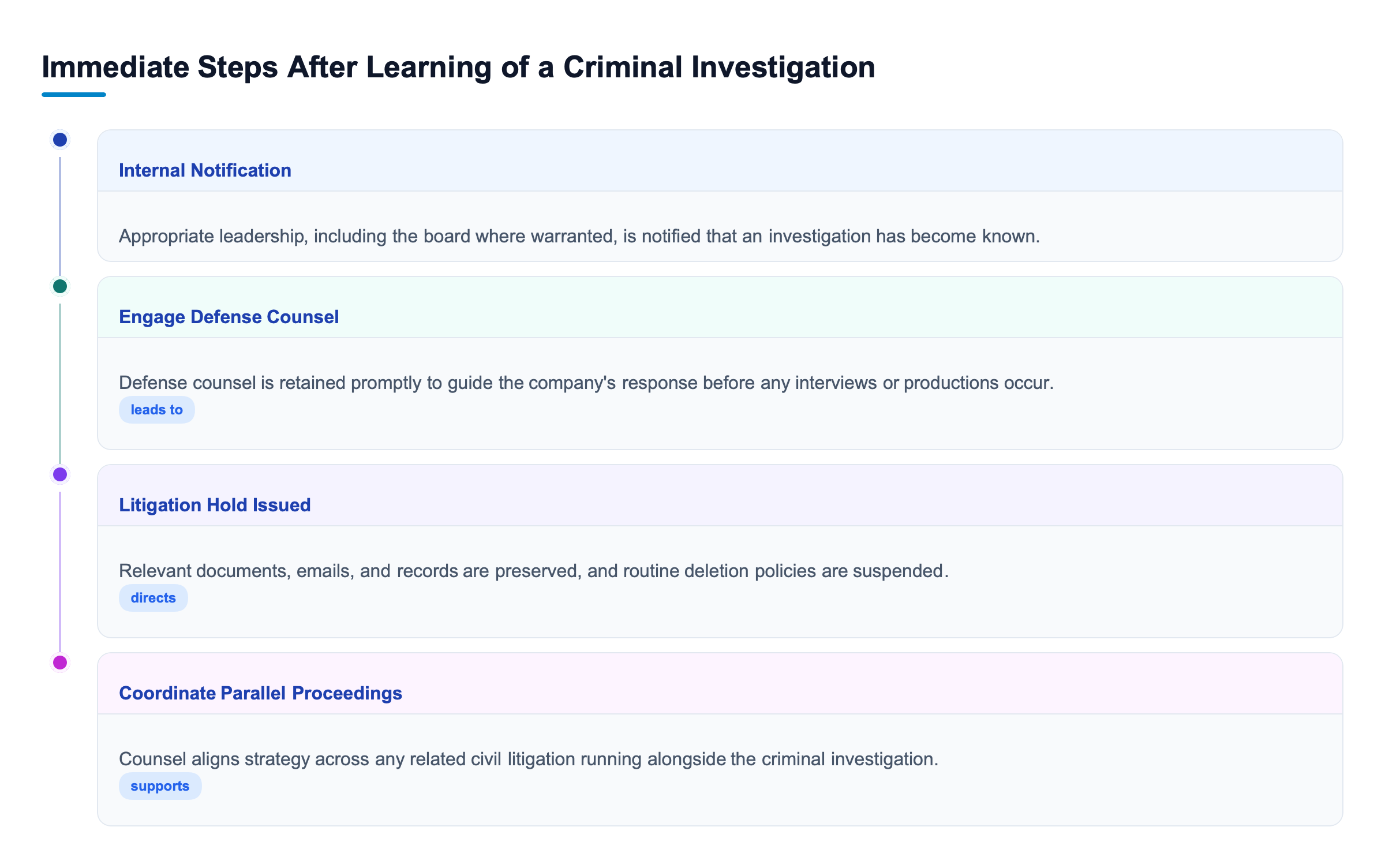
Task: Select the magenta timeline dot for Parallel Proceedings
Action: point(60,663)
